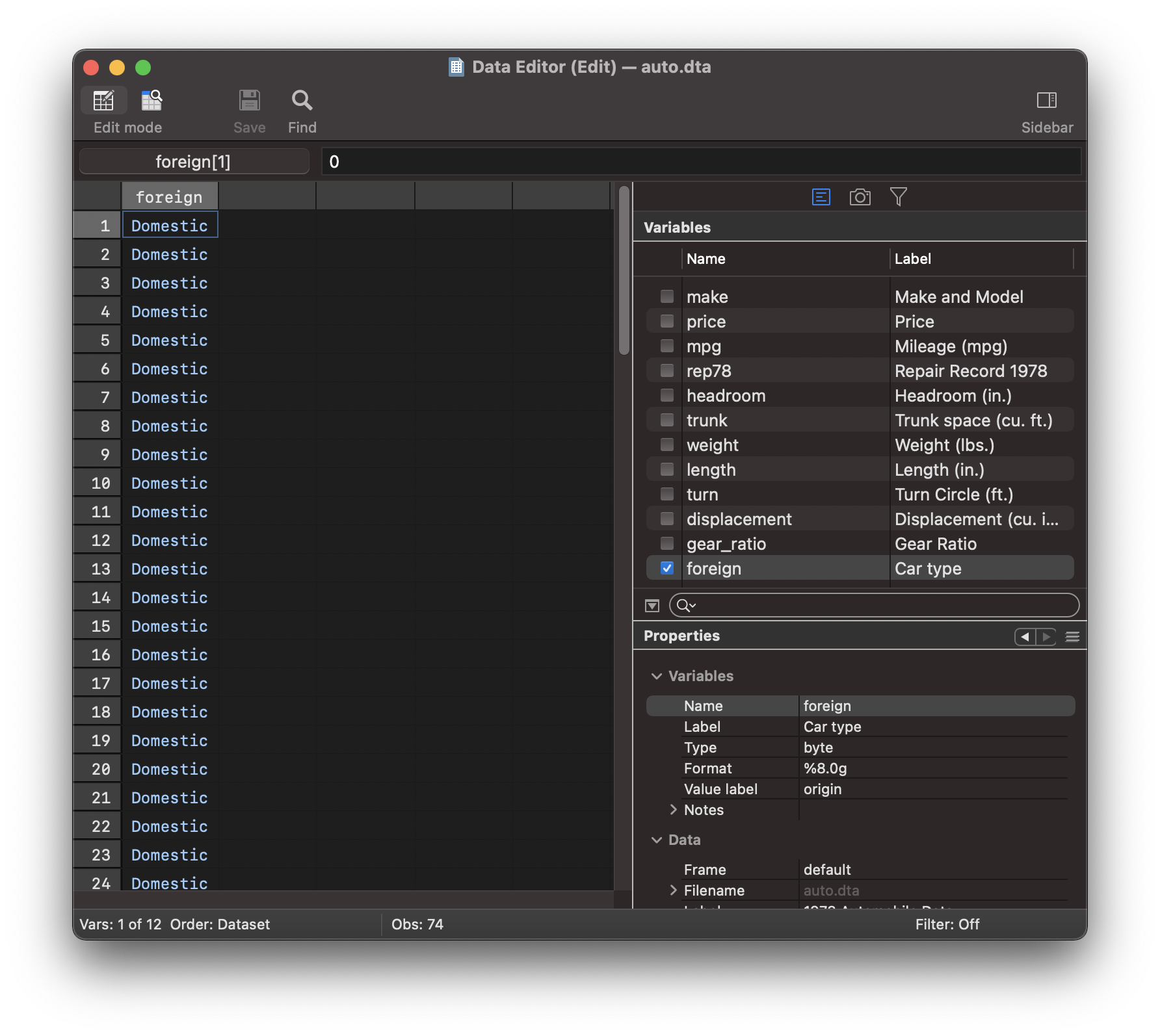
Task: Click the Data Editor document icon in title
Action: (456, 67)
